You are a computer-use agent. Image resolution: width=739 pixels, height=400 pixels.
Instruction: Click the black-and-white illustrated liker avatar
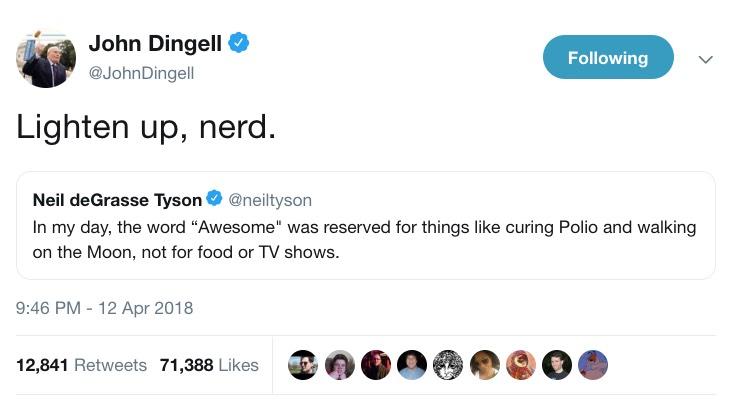tap(448, 365)
